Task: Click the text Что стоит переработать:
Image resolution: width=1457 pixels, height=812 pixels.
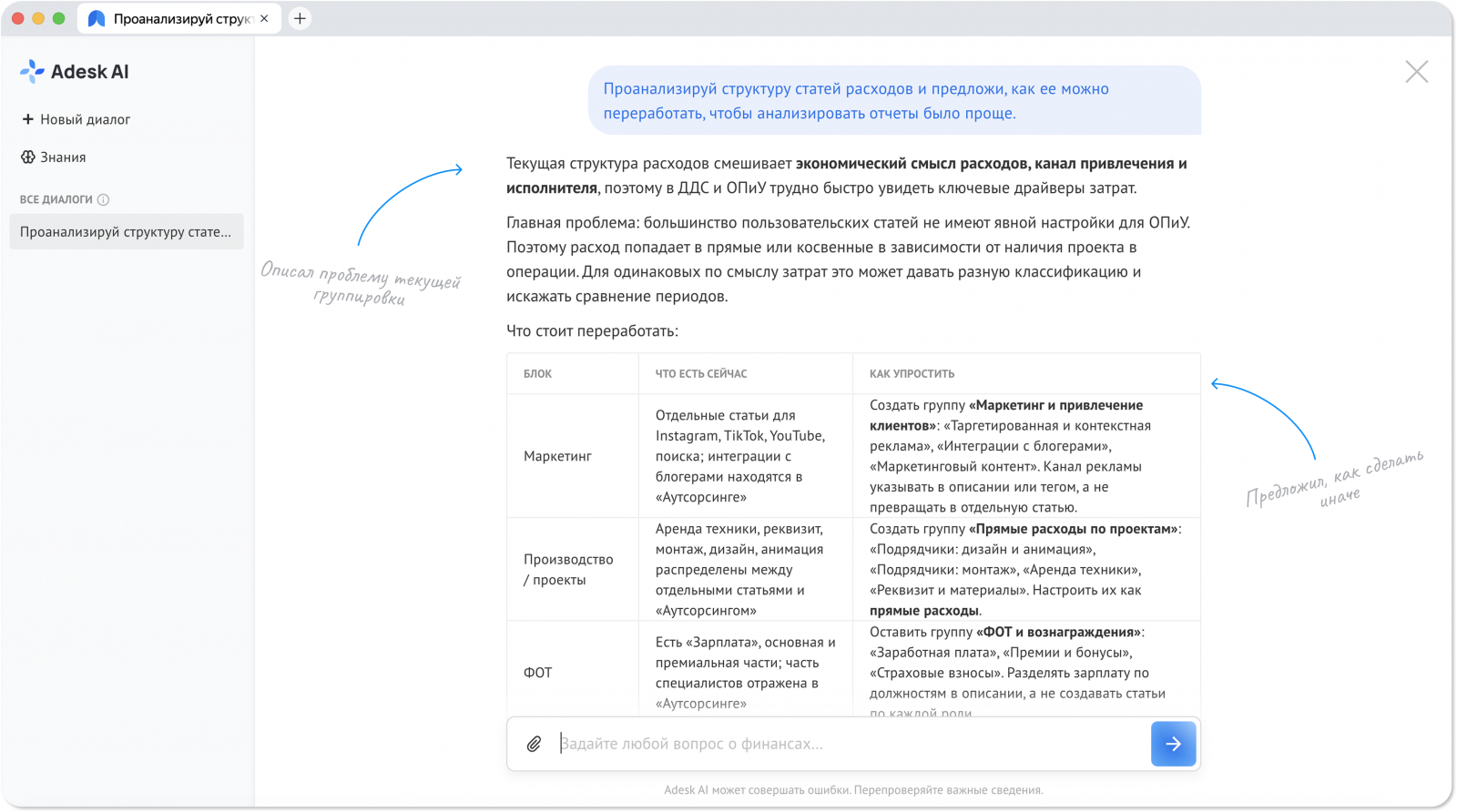Action: click(592, 330)
